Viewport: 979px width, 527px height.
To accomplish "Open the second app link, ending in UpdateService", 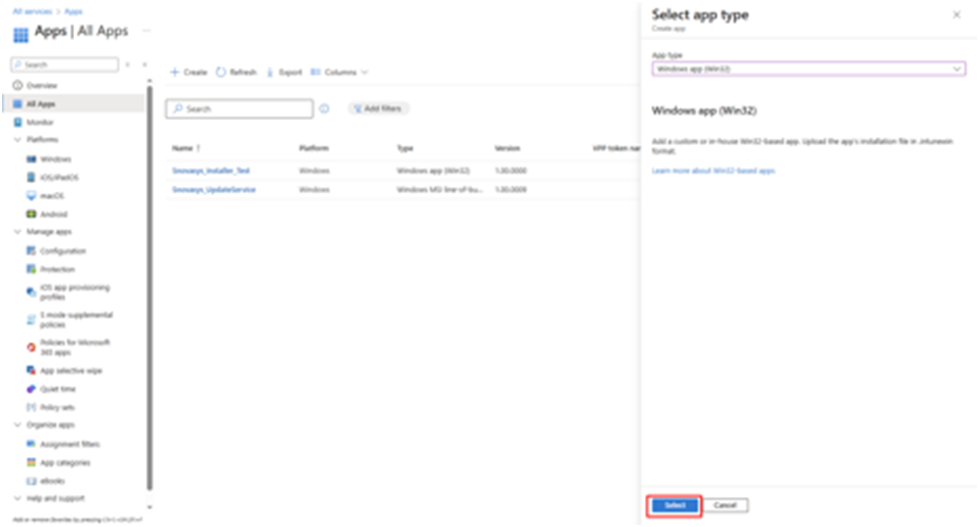I will coord(214,189).
